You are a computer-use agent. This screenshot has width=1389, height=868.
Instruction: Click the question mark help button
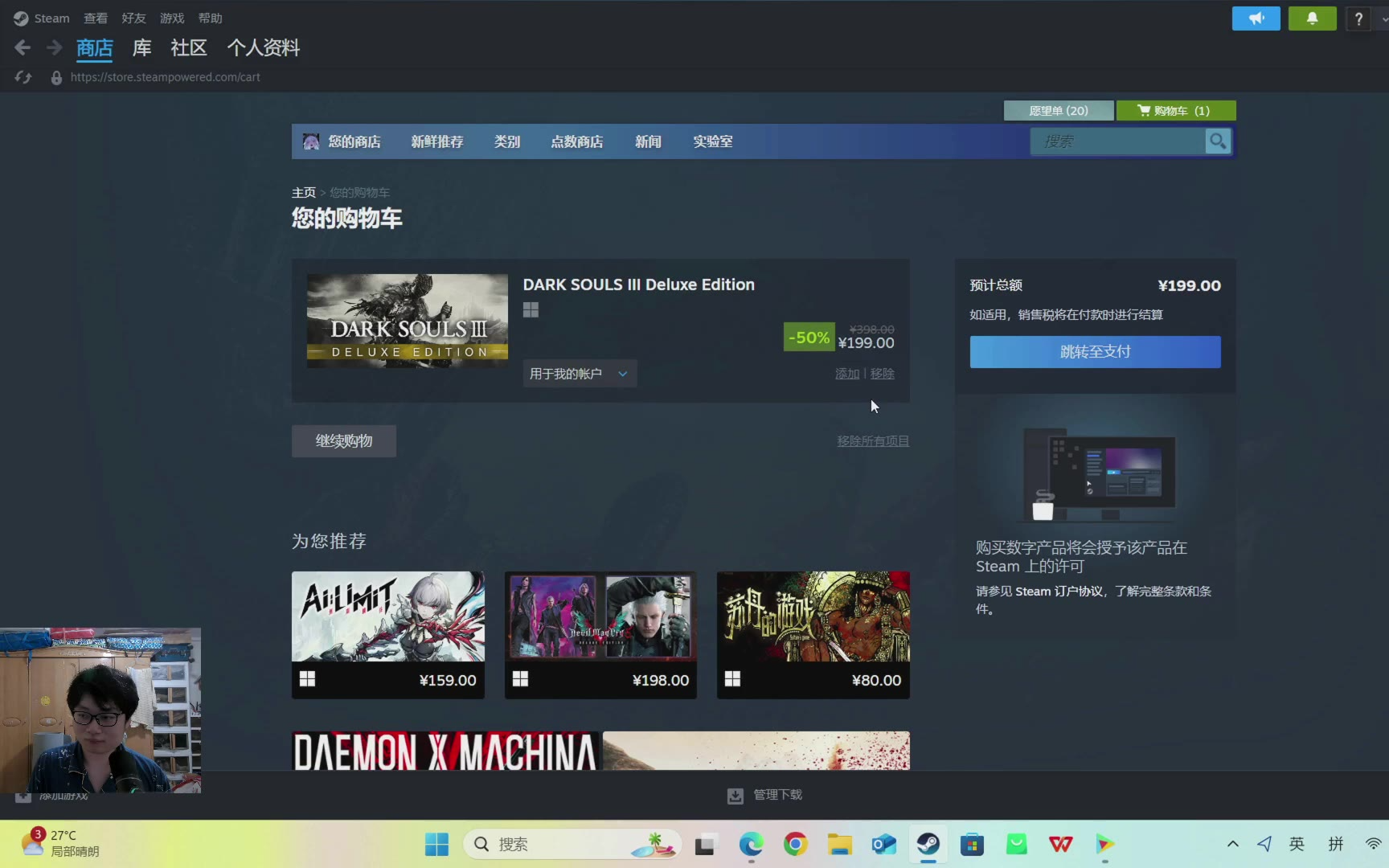(1358, 18)
